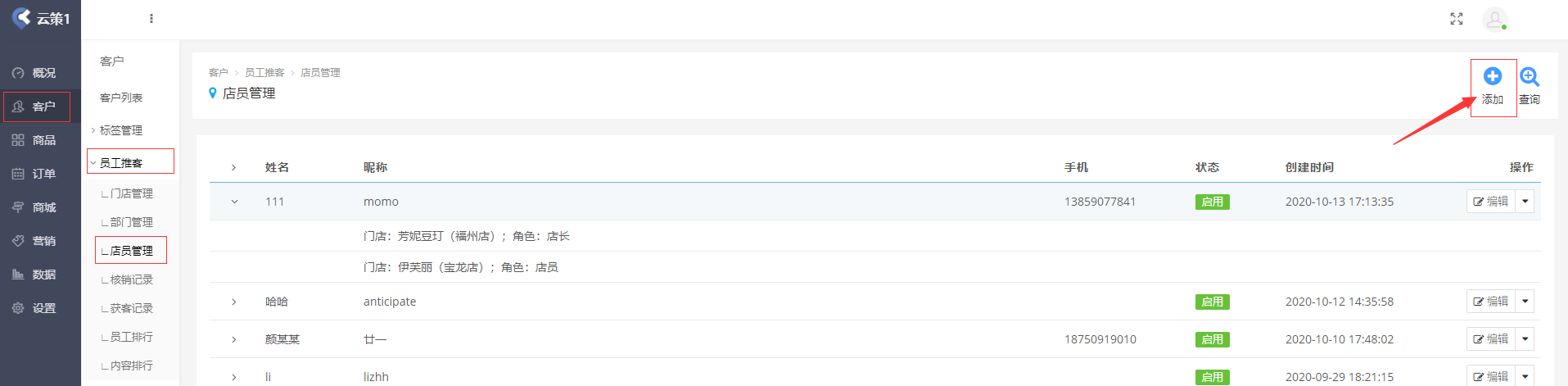Click 员工推客 breadcrumb link

264,73
